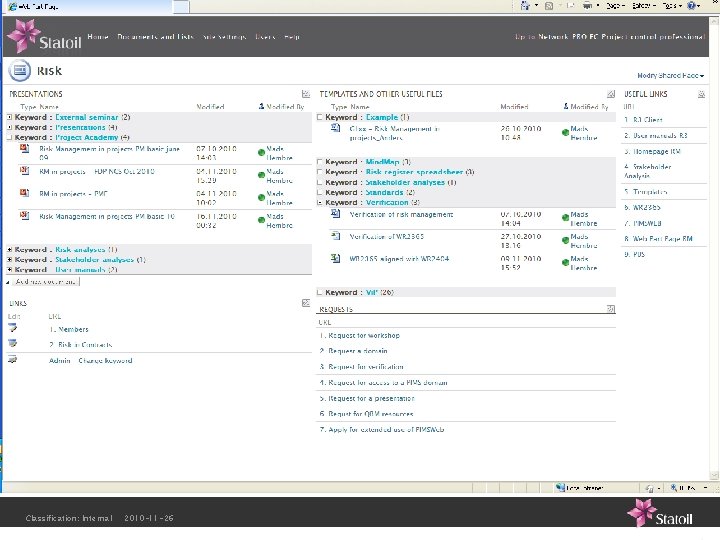
Task: Open Excel icon for WR2365 aligned with WR2404
Action: pos(336,258)
